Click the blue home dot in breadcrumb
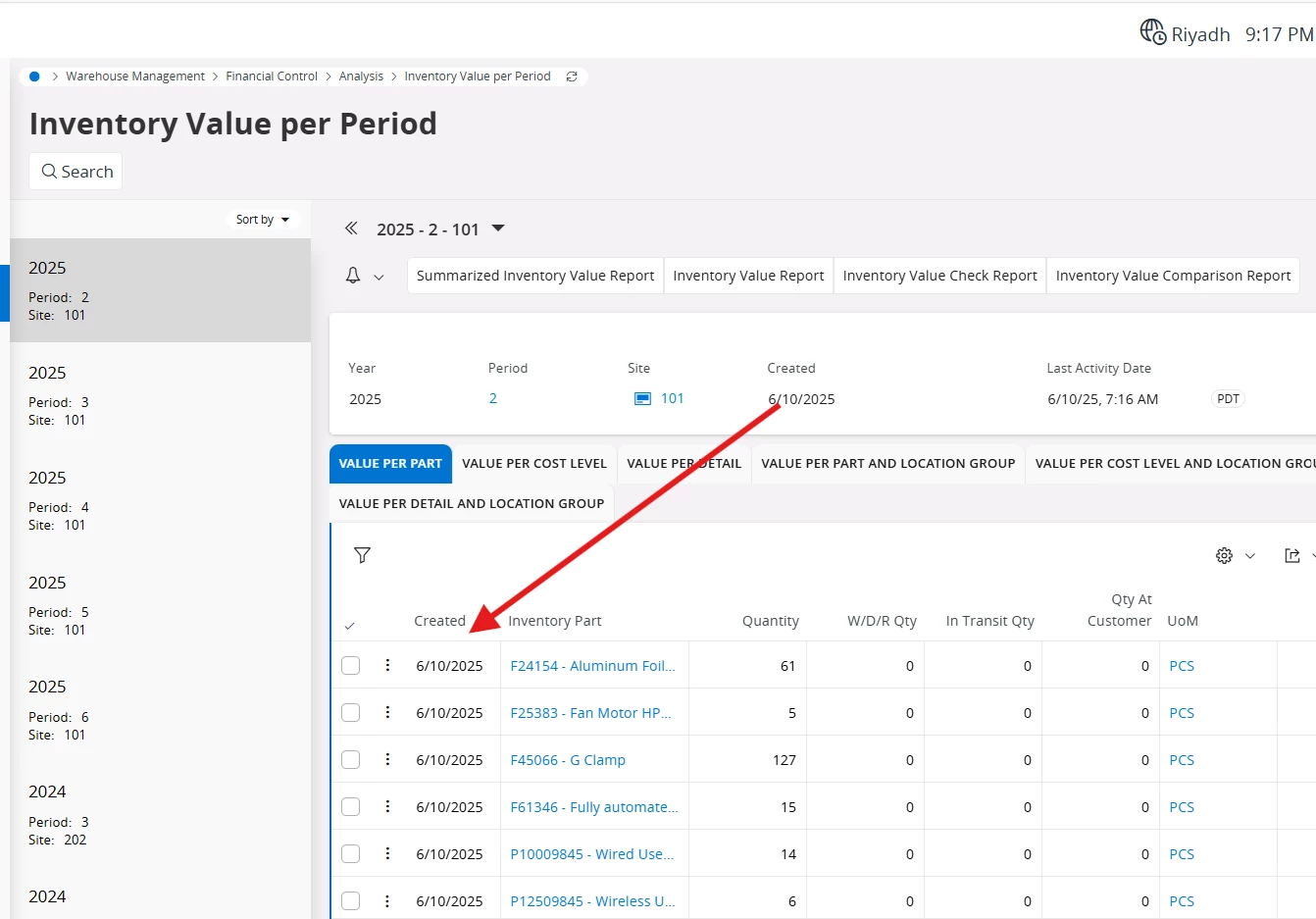1316x919 pixels. tap(34, 77)
